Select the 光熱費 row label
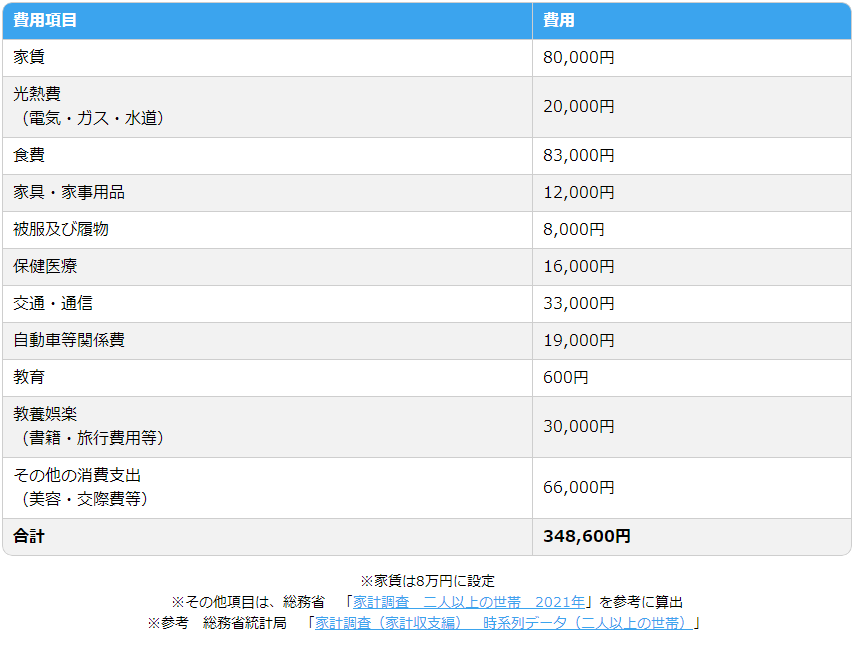This screenshot has height=645, width=854. 37,94
